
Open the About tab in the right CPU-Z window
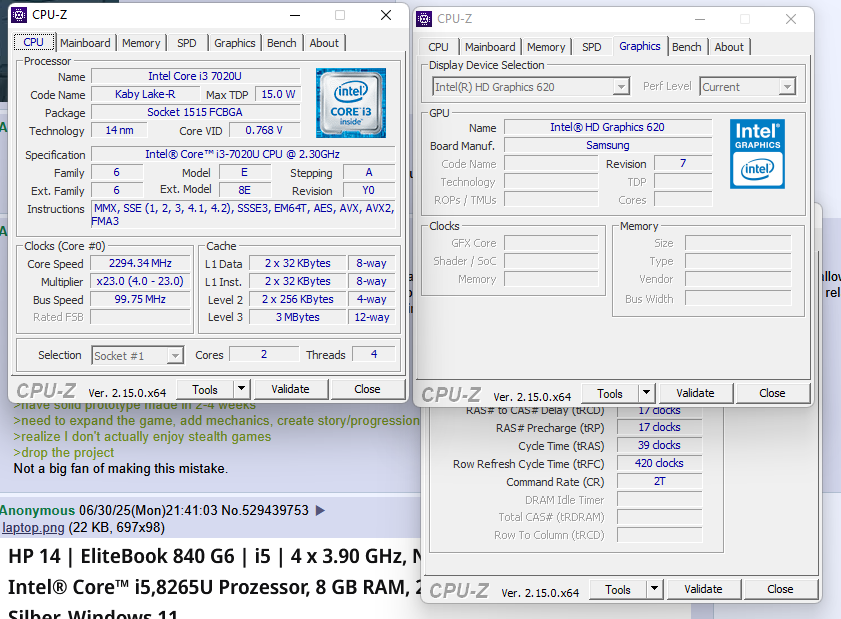pos(729,47)
